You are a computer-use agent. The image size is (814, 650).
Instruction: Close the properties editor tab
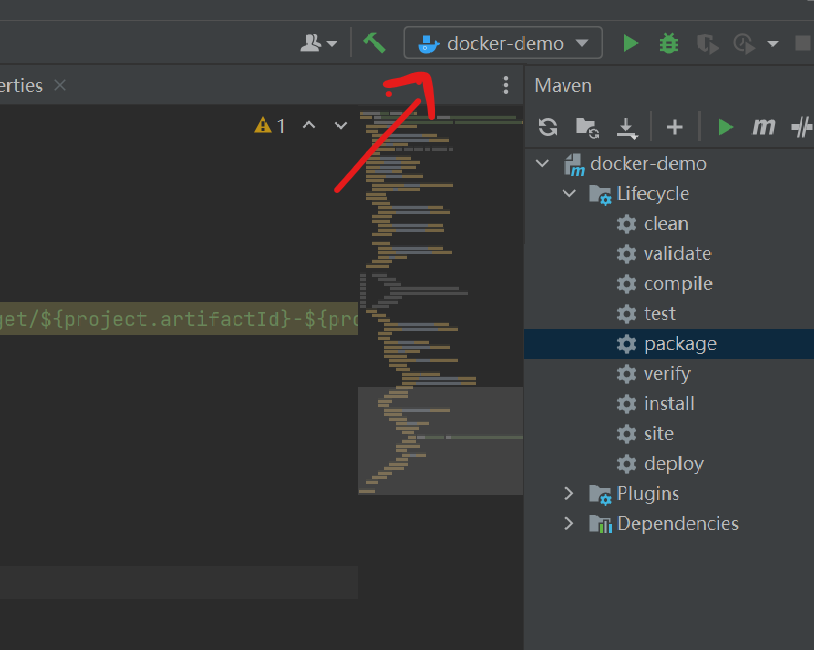pos(60,85)
